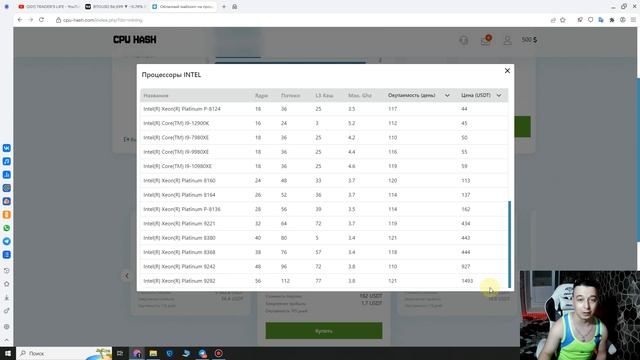Select row Intel Xeon Platinum P-8136

click(x=324, y=209)
